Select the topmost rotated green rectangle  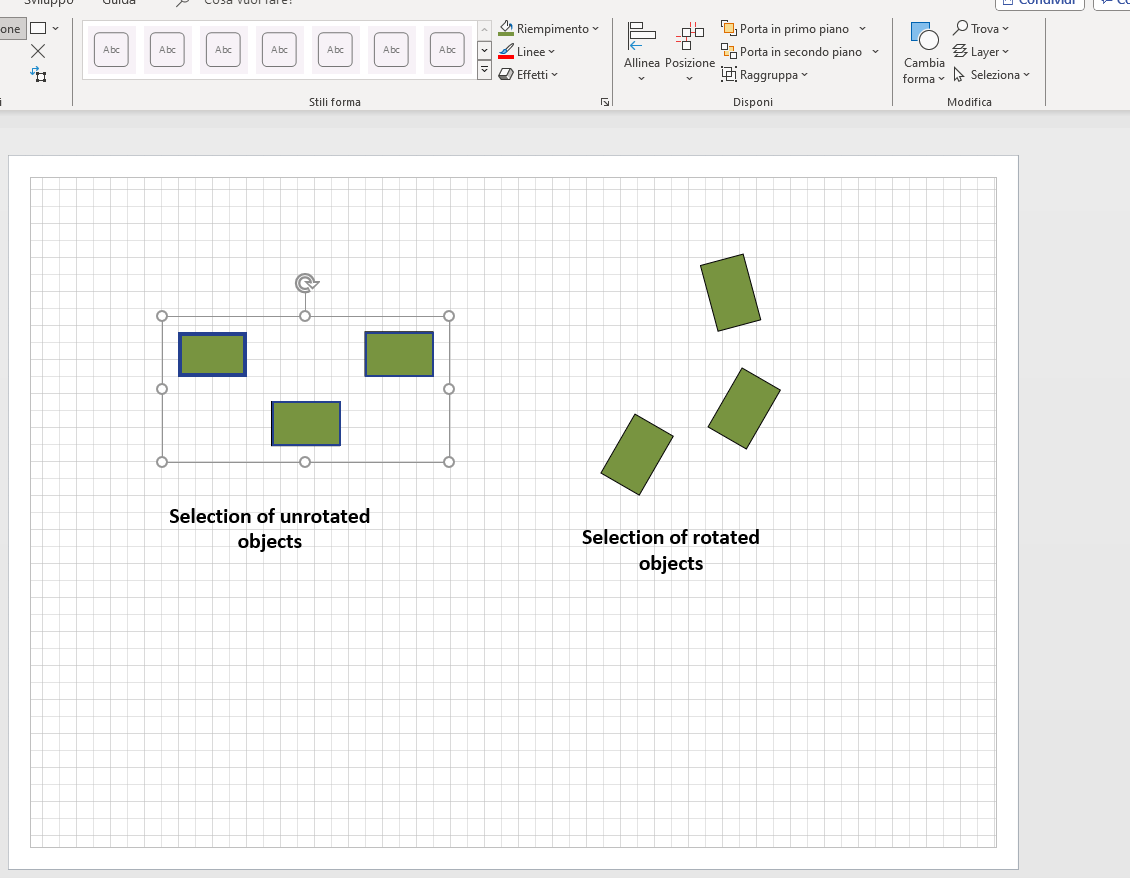730,293
